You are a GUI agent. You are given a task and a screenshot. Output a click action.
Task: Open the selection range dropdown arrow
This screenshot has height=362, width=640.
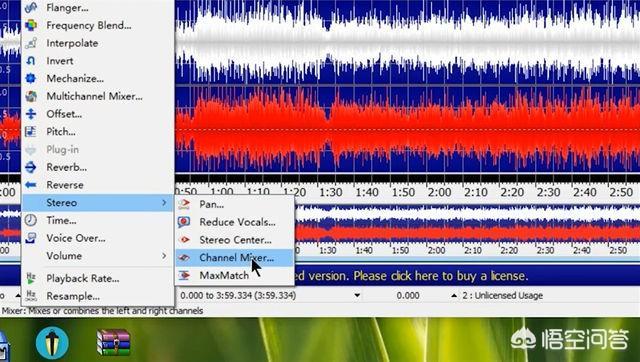[x=357, y=295]
